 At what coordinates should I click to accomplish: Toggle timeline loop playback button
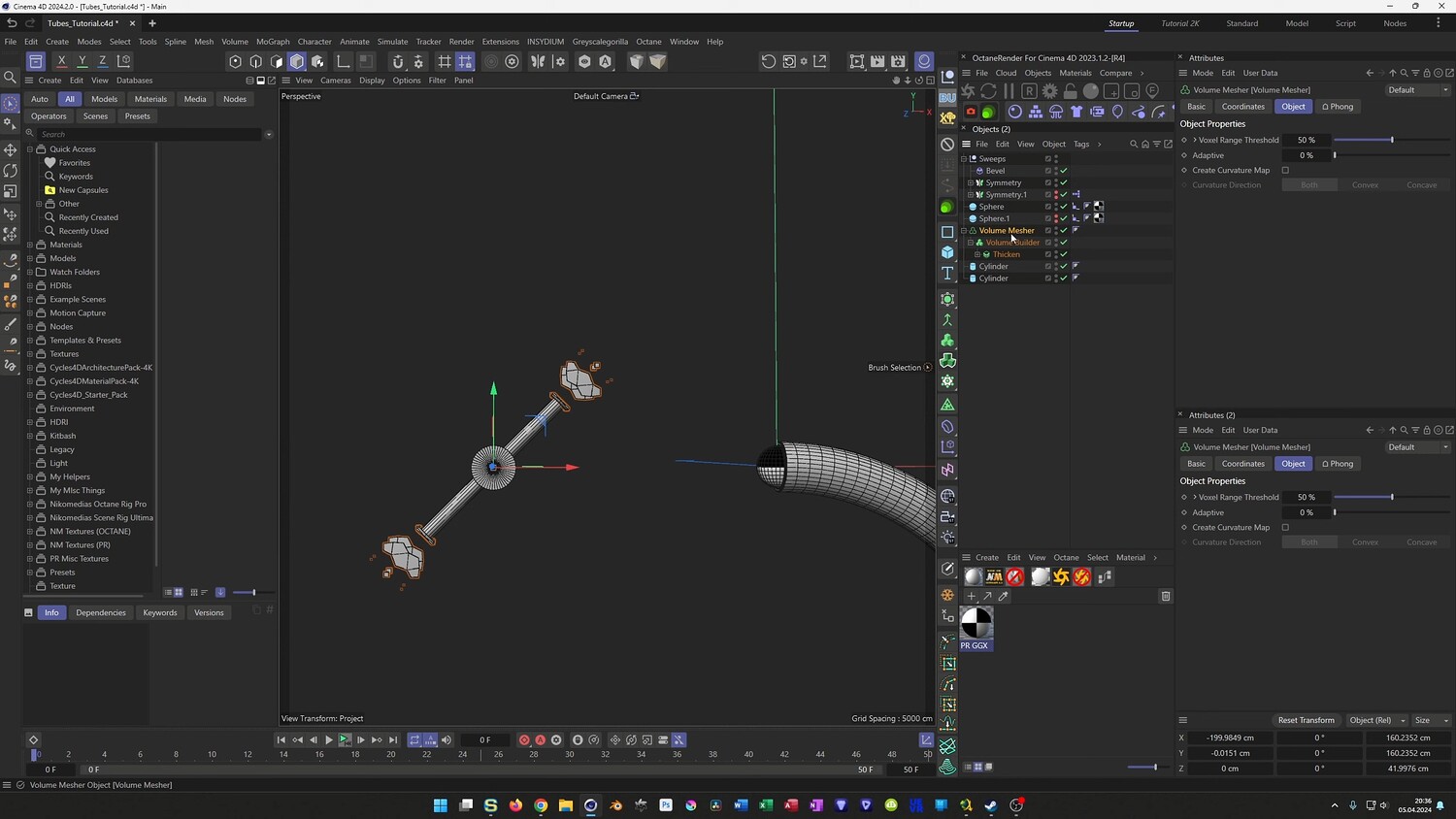point(414,739)
